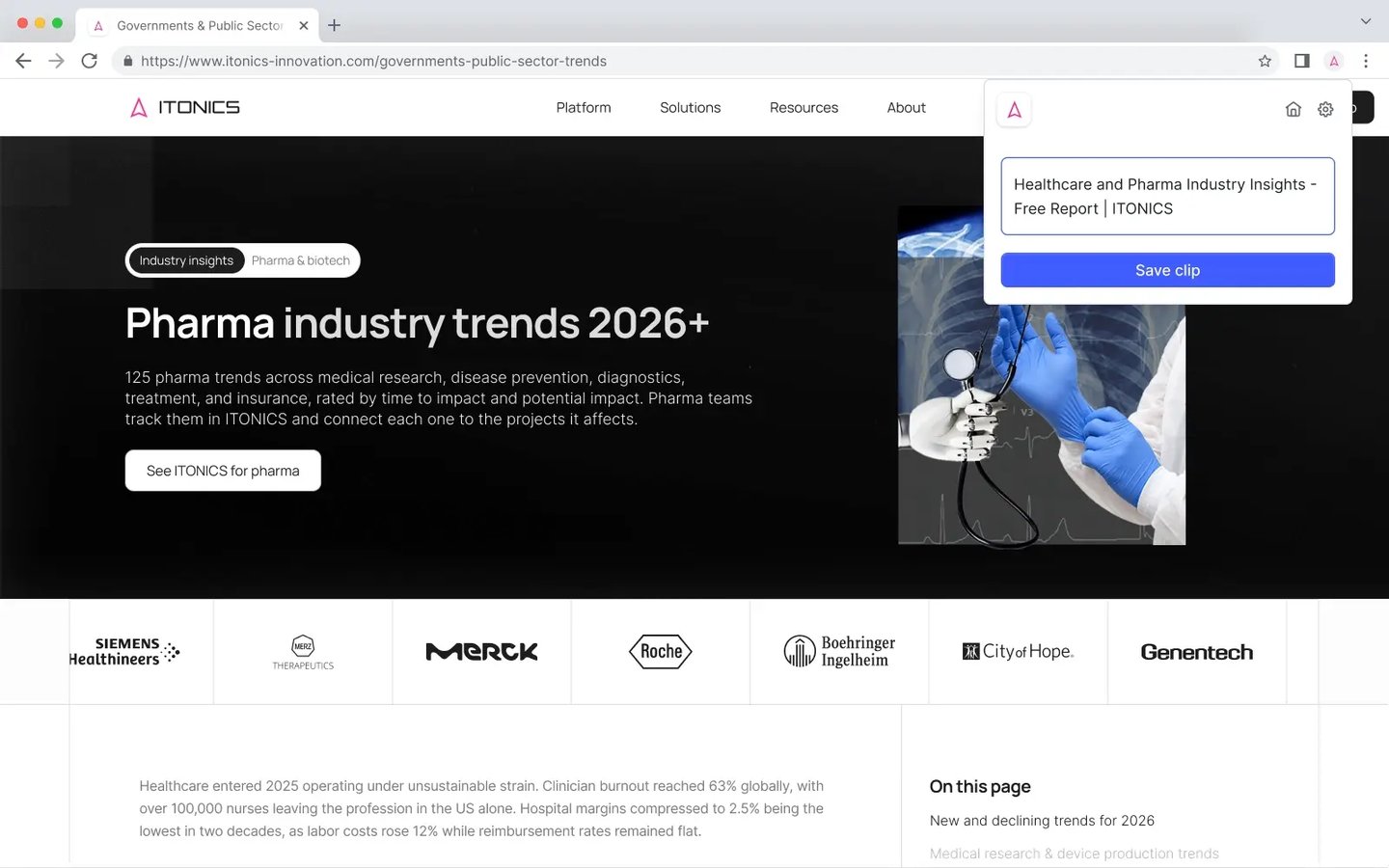Image resolution: width=1389 pixels, height=868 pixels.
Task: Bookmark this page with the star icon
Action: 1265,61
